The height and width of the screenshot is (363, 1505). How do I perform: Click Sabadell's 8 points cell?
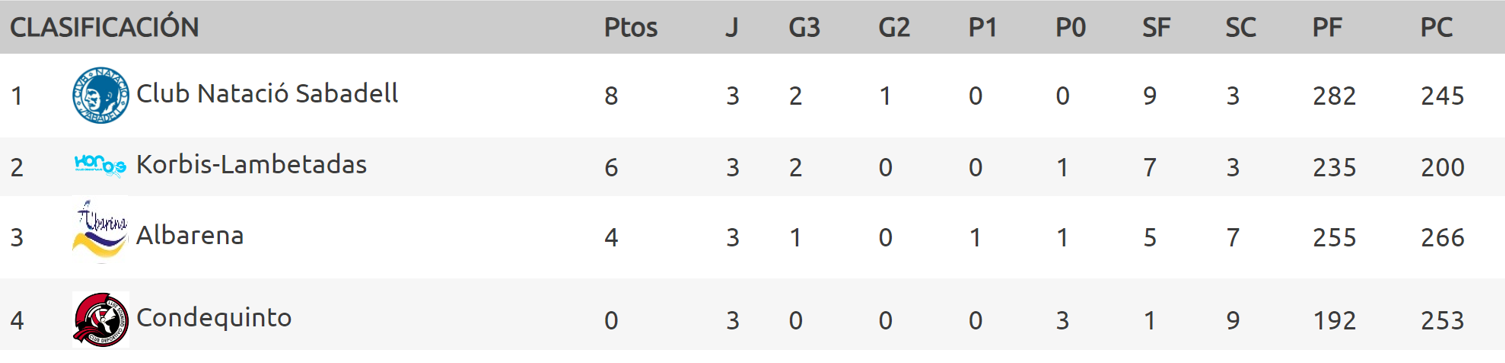[x=612, y=96]
